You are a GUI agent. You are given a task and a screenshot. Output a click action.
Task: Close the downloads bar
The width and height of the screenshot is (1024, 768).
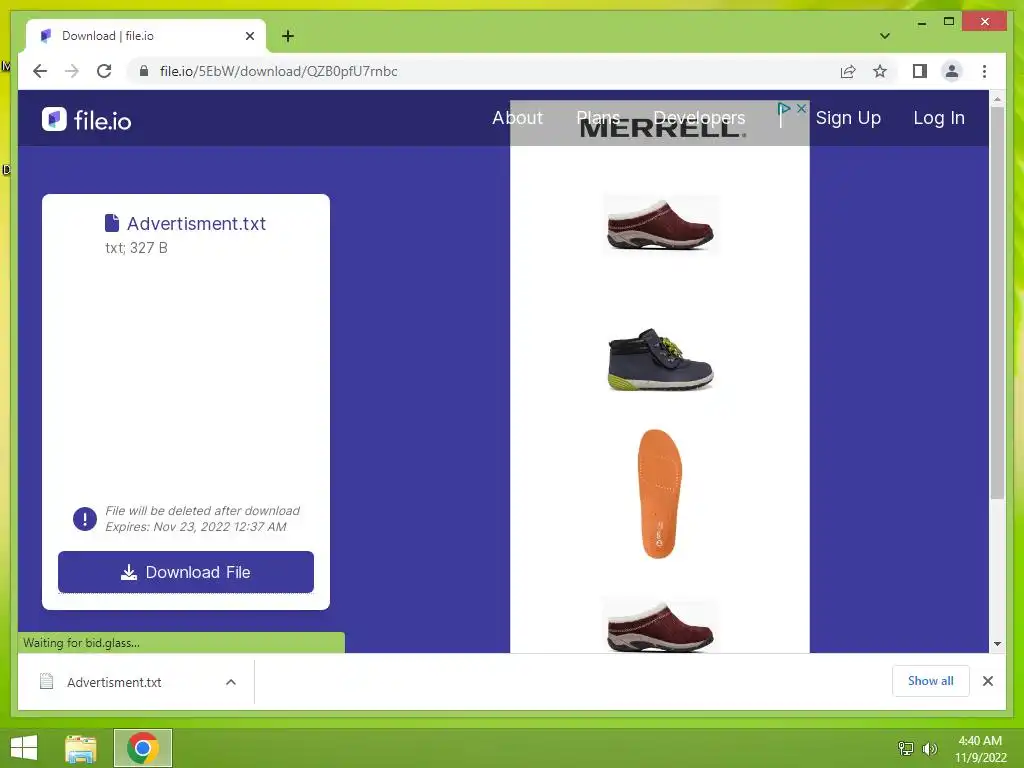[987, 681]
